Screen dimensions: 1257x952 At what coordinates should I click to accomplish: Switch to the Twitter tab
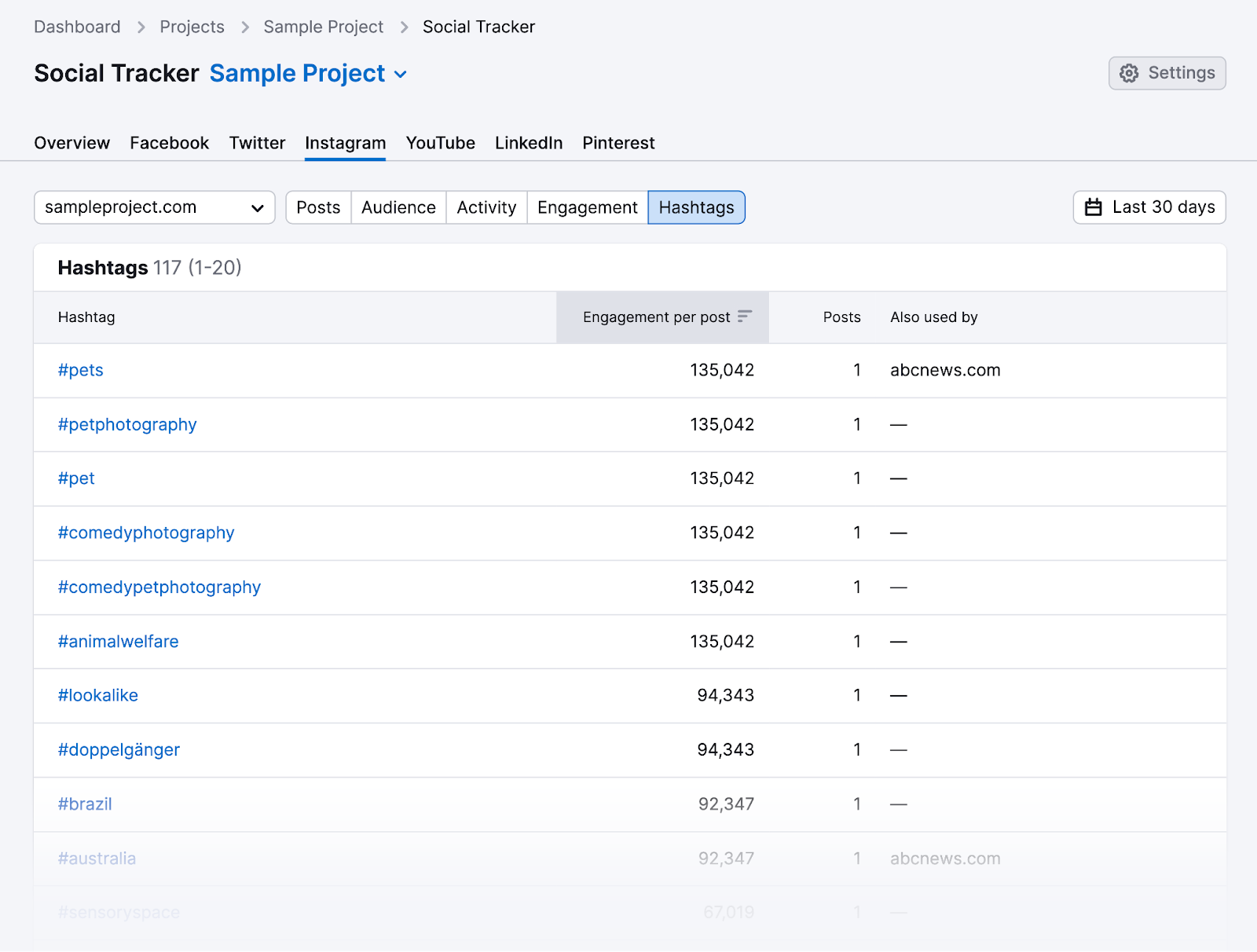[258, 143]
